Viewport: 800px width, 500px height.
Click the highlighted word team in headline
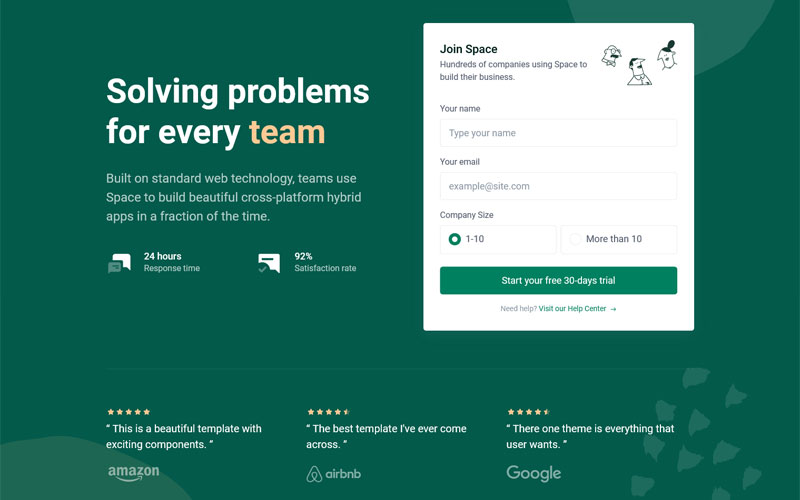(287, 132)
